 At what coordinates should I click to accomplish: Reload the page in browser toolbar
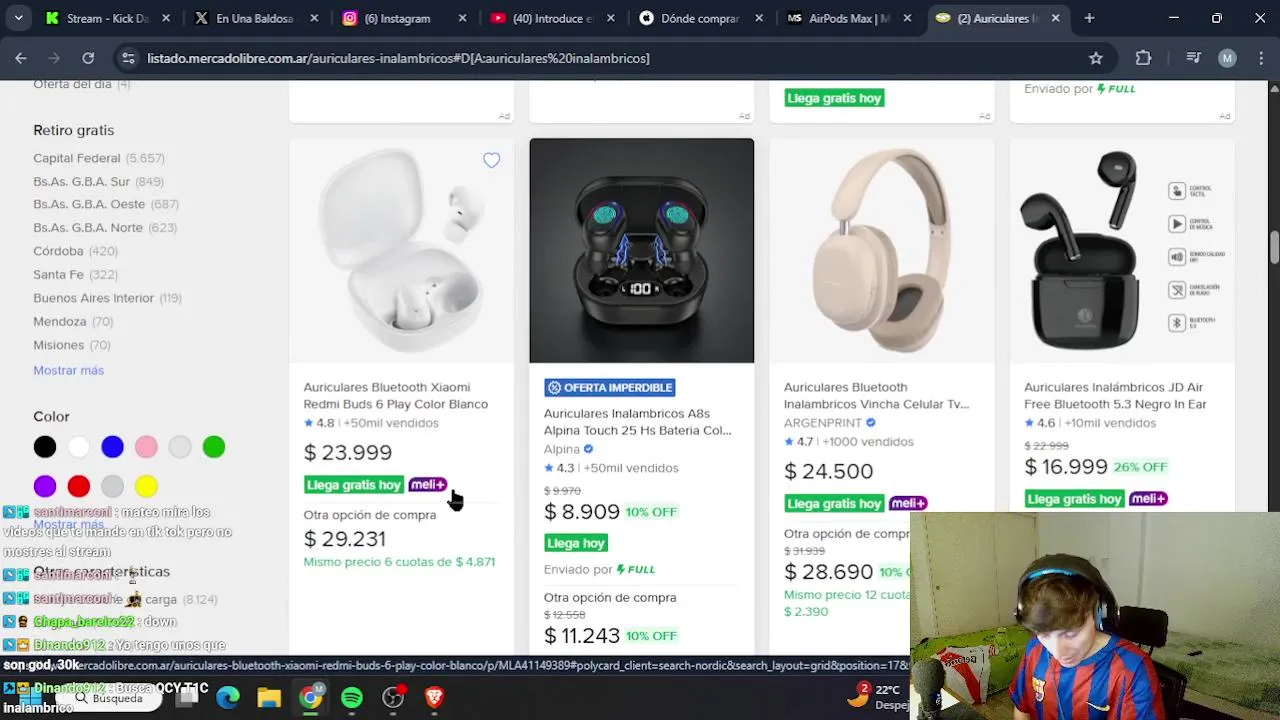coord(88,58)
